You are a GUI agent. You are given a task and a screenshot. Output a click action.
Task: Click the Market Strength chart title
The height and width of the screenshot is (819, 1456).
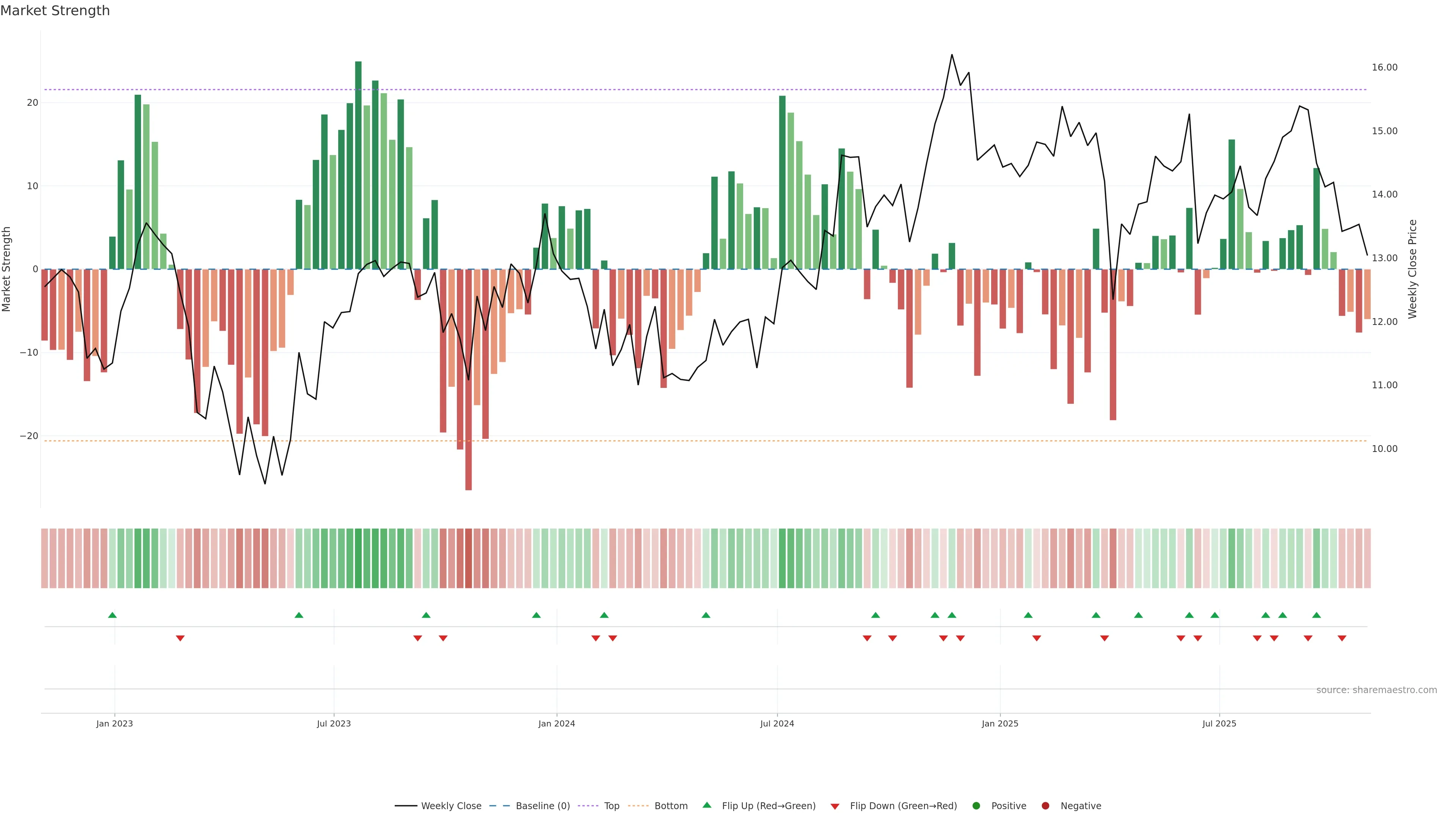(x=55, y=11)
